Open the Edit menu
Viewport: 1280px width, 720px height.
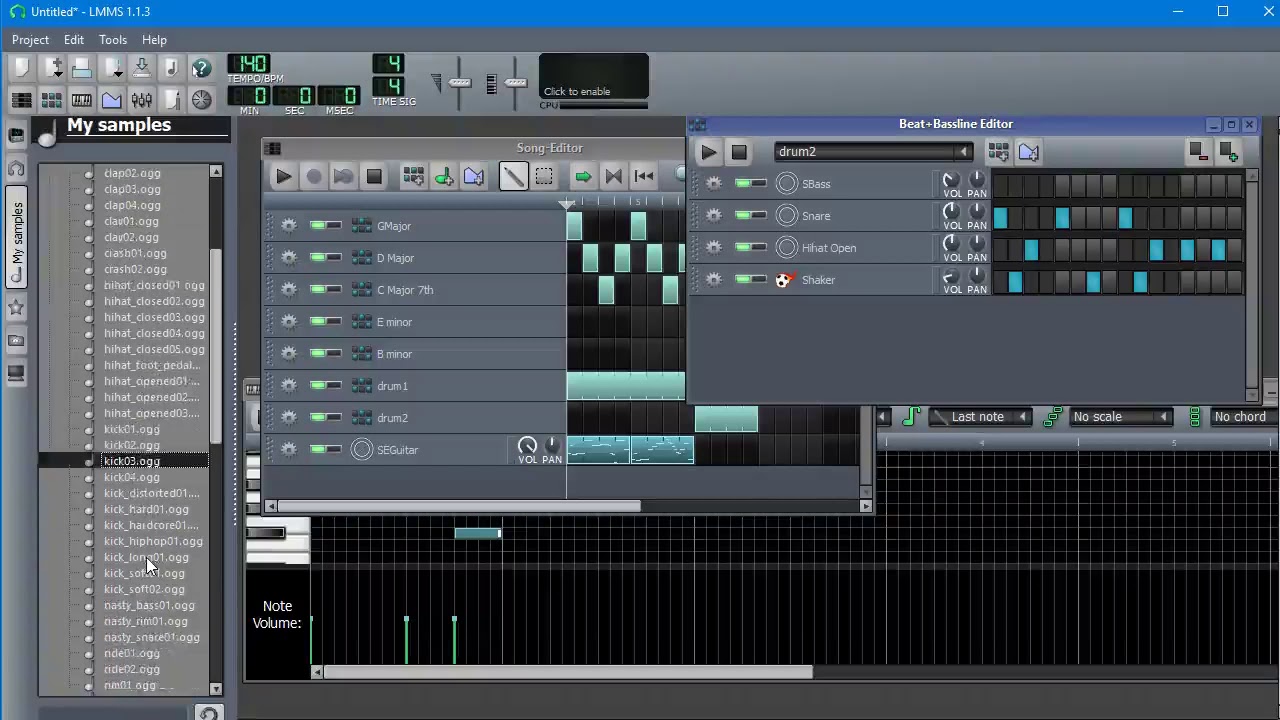(x=74, y=40)
